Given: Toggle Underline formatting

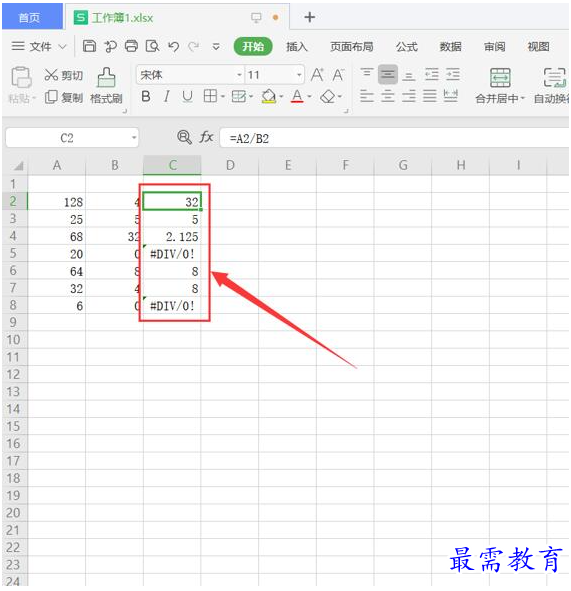Looking at the screenshot, I should coord(187,97).
